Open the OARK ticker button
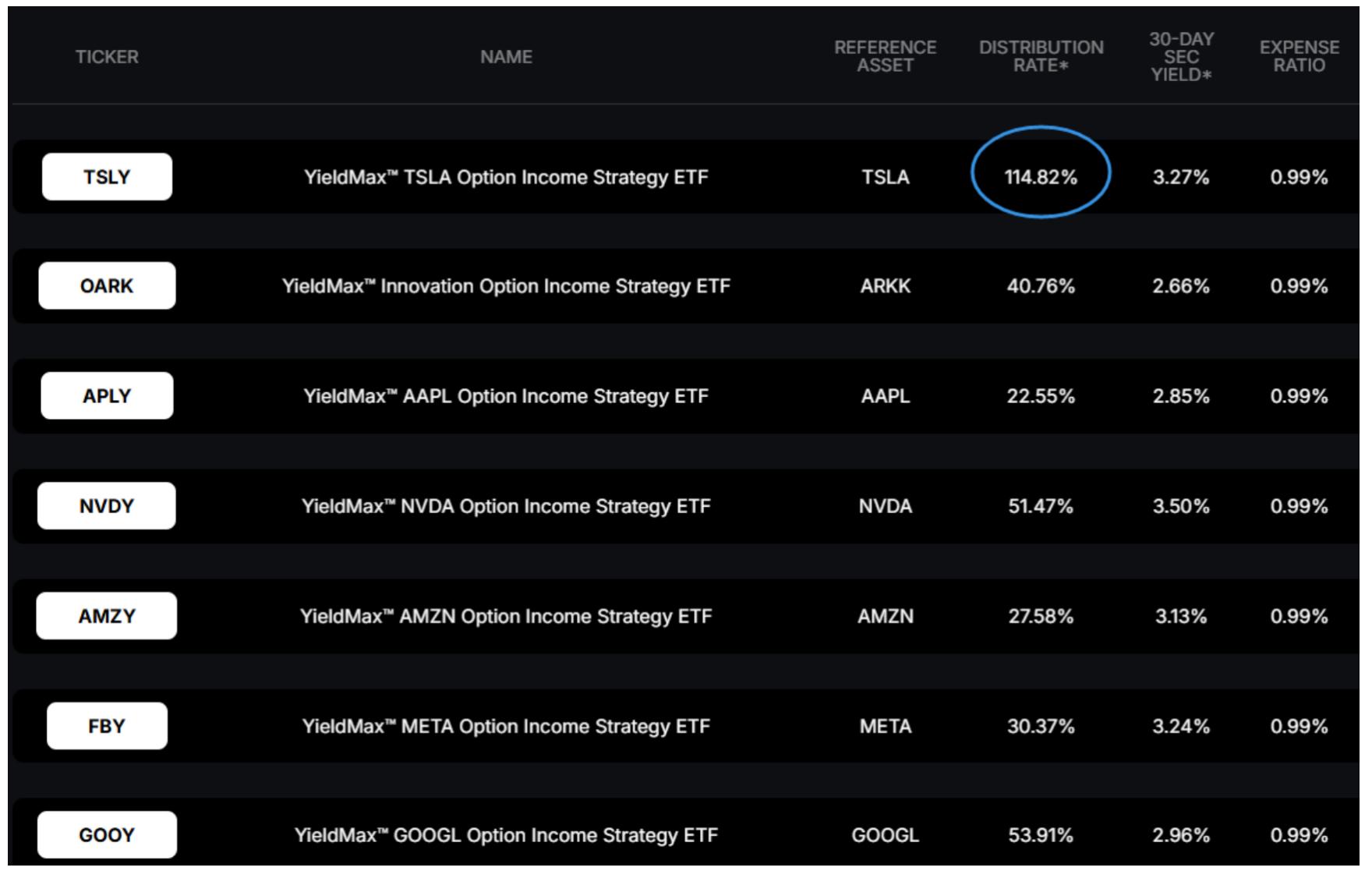The width and height of the screenshot is (1372, 878). (x=107, y=286)
